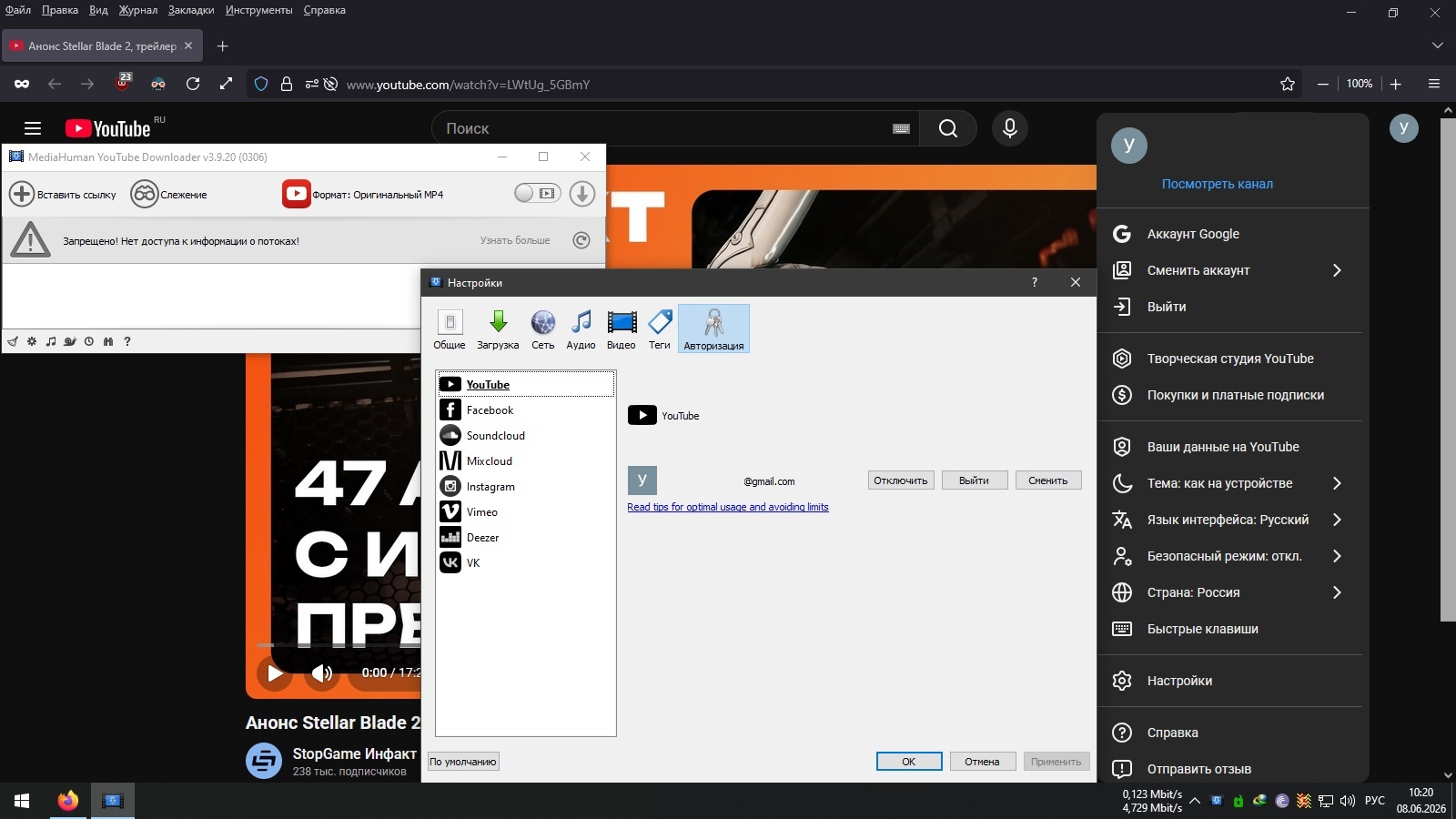
Task: Click the clear list broom icon
Action: coord(12,341)
